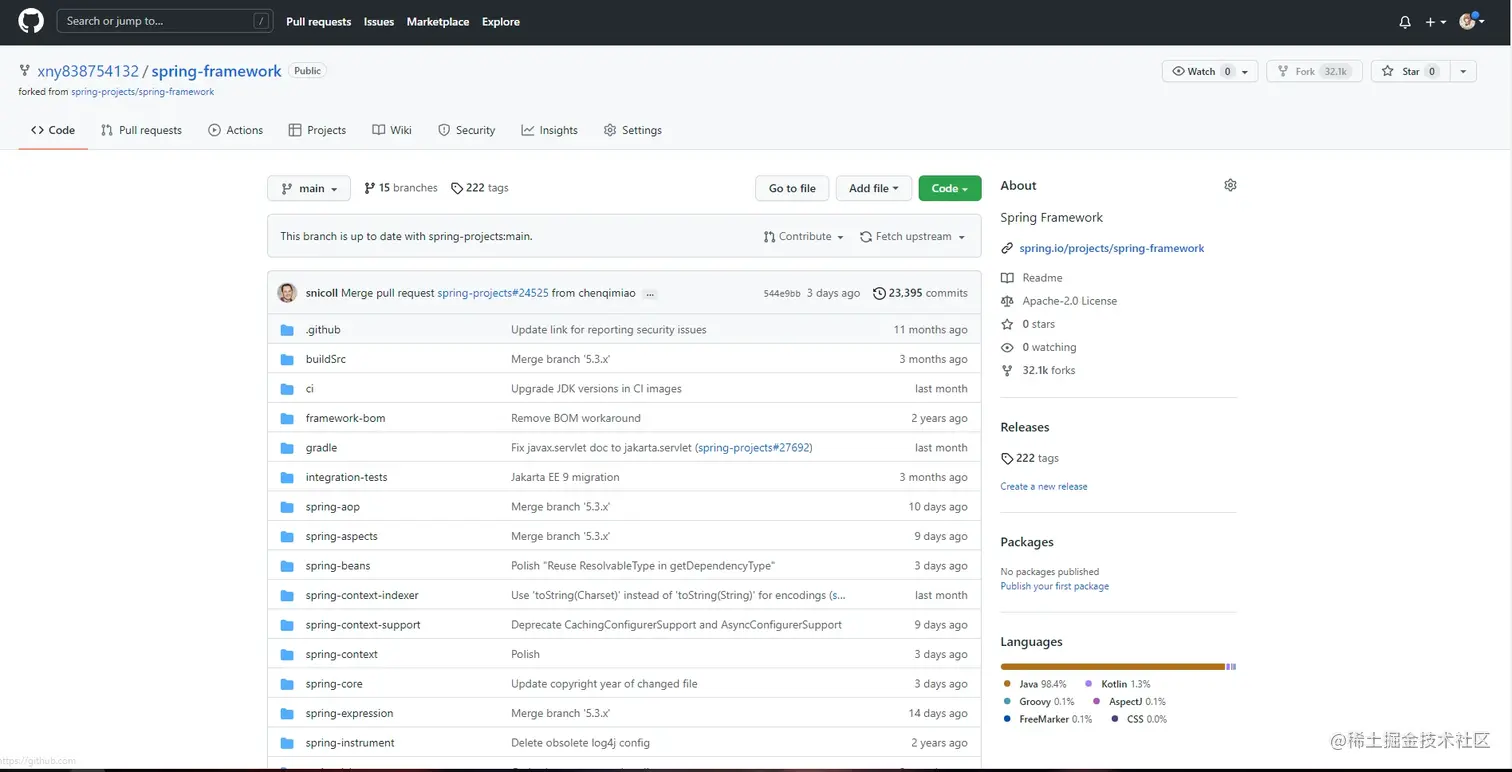Open the Add file dropdown
The height and width of the screenshot is (772, 1512).
pos(874,188)
